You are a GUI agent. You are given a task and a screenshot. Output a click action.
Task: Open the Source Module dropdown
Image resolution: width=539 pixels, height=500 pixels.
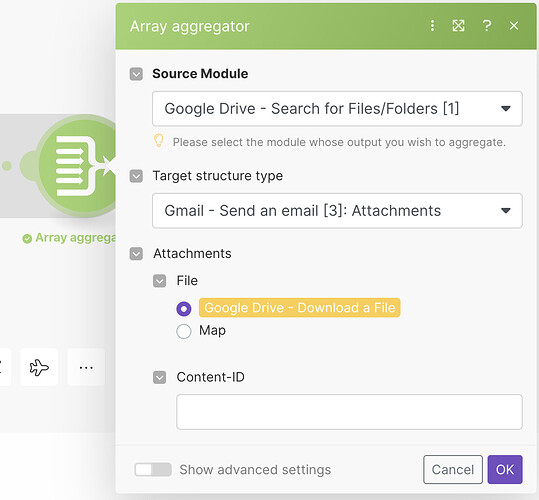337,109
